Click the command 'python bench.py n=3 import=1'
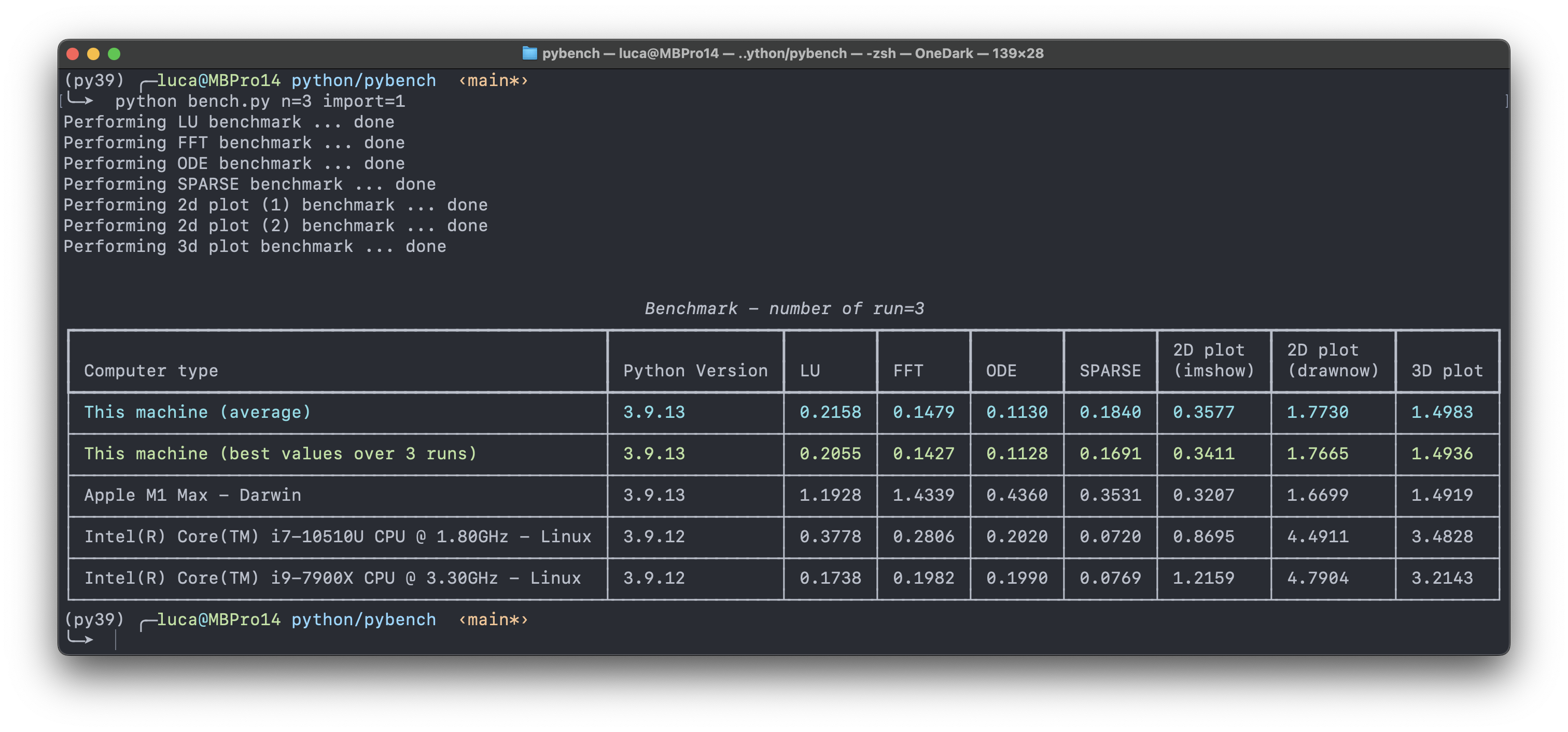 pos(260,101)
